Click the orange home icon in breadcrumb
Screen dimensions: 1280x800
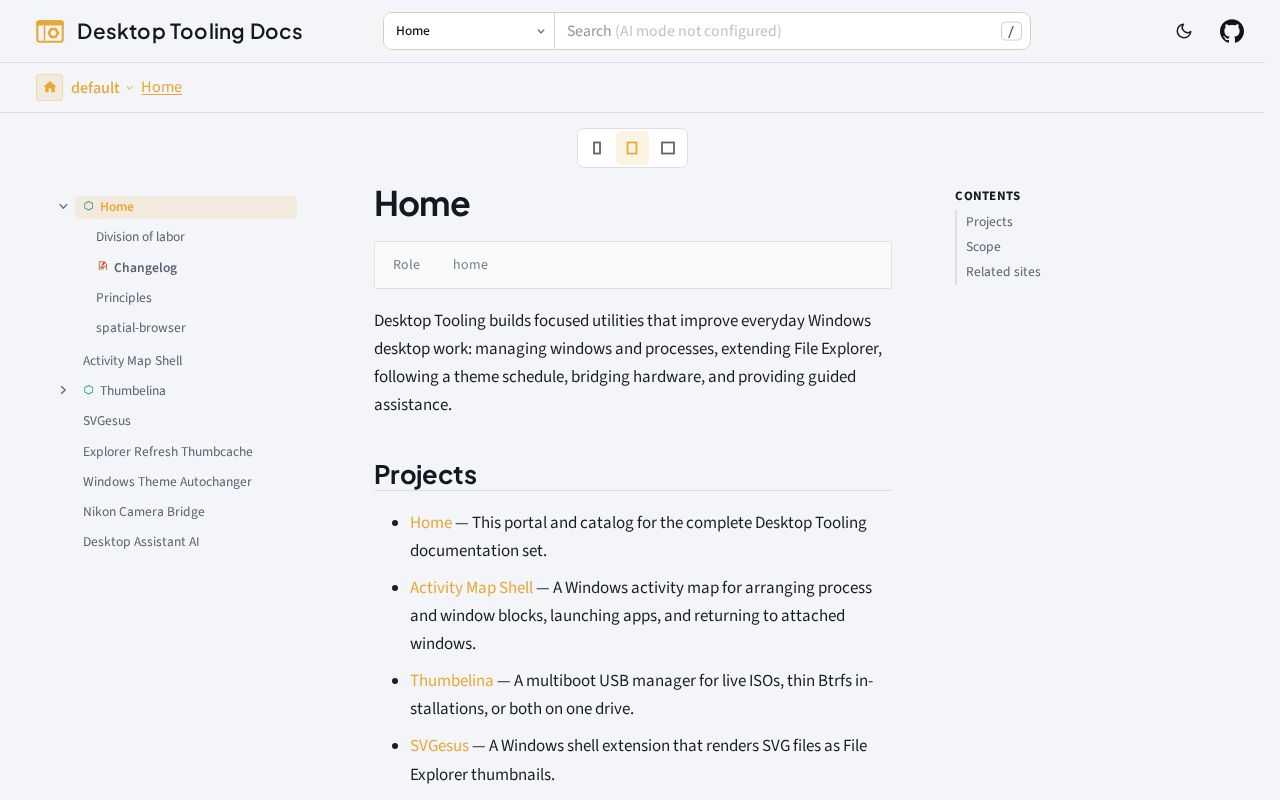tap(49, 87)
